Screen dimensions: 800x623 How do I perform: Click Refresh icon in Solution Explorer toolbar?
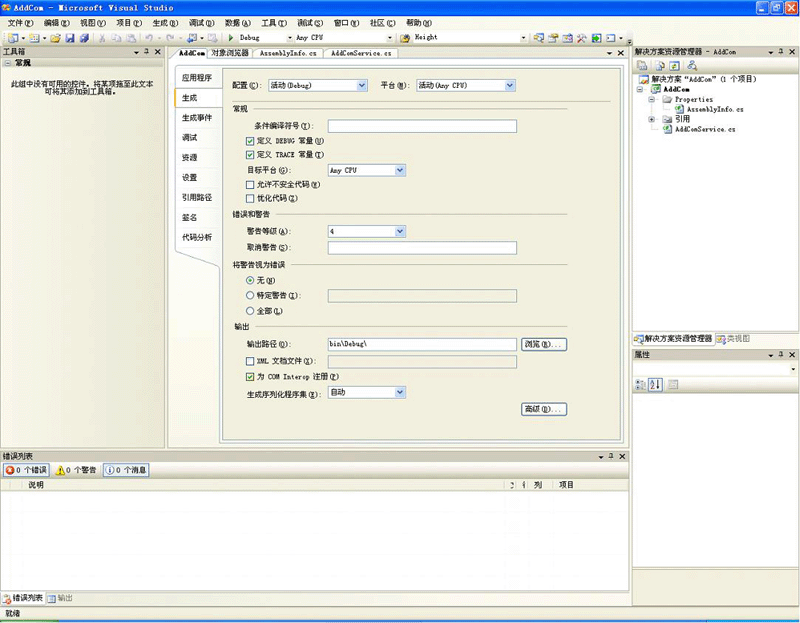pyautogui.click(x=674, y=65)
